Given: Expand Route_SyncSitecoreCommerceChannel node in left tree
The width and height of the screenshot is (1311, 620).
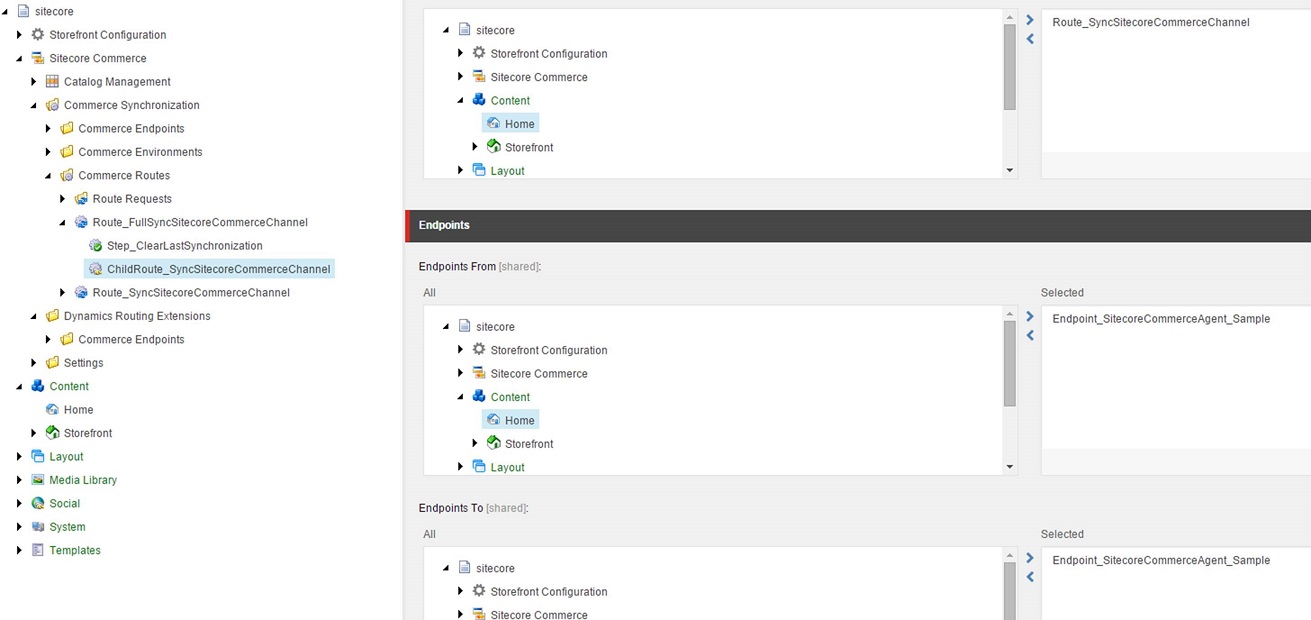Looking at the screenshot, I should tap(63, 293).
